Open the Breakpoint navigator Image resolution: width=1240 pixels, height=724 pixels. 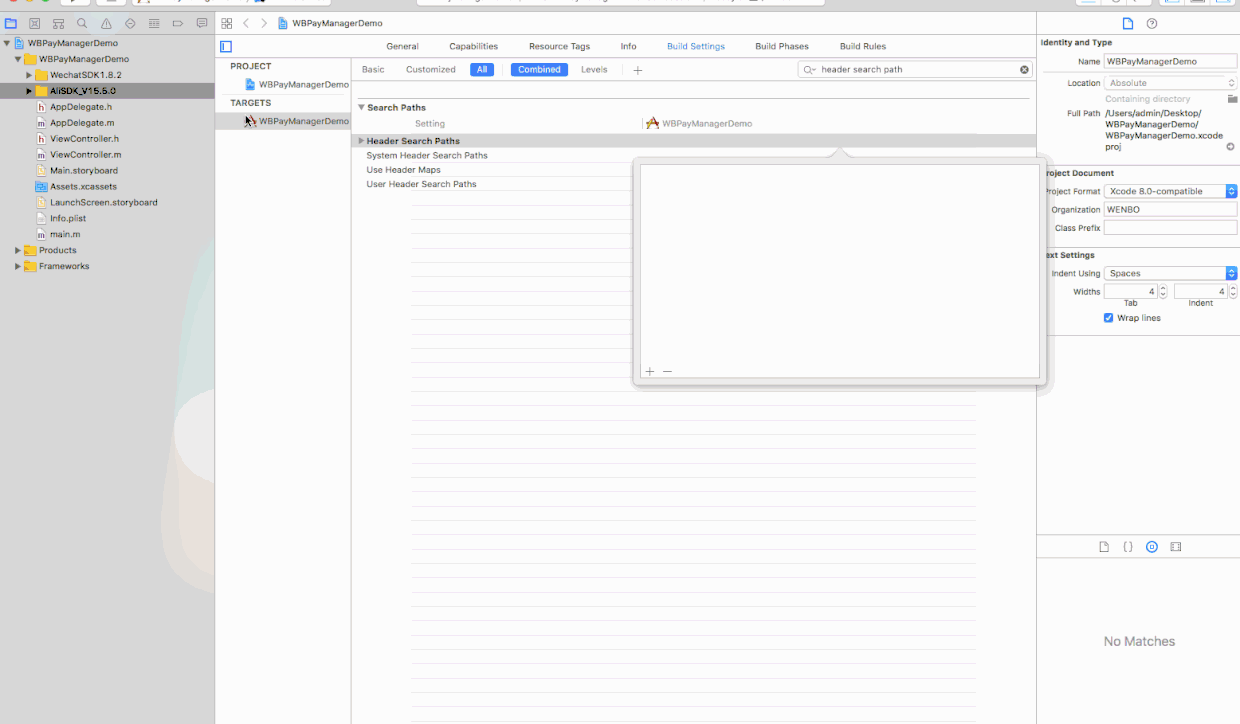click(178, 22)
